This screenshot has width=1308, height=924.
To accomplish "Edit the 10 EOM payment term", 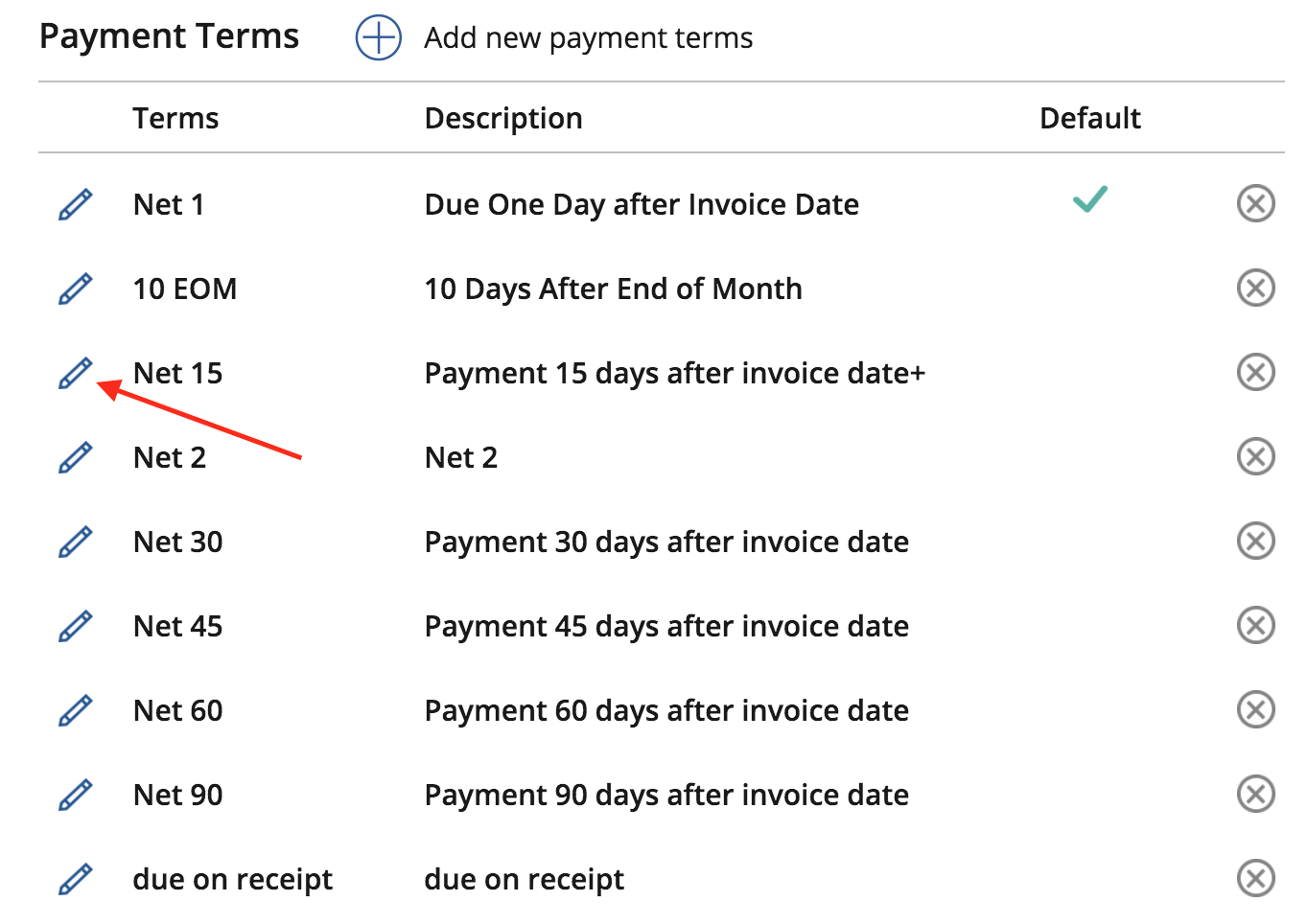I will click(x=76, y=289).
